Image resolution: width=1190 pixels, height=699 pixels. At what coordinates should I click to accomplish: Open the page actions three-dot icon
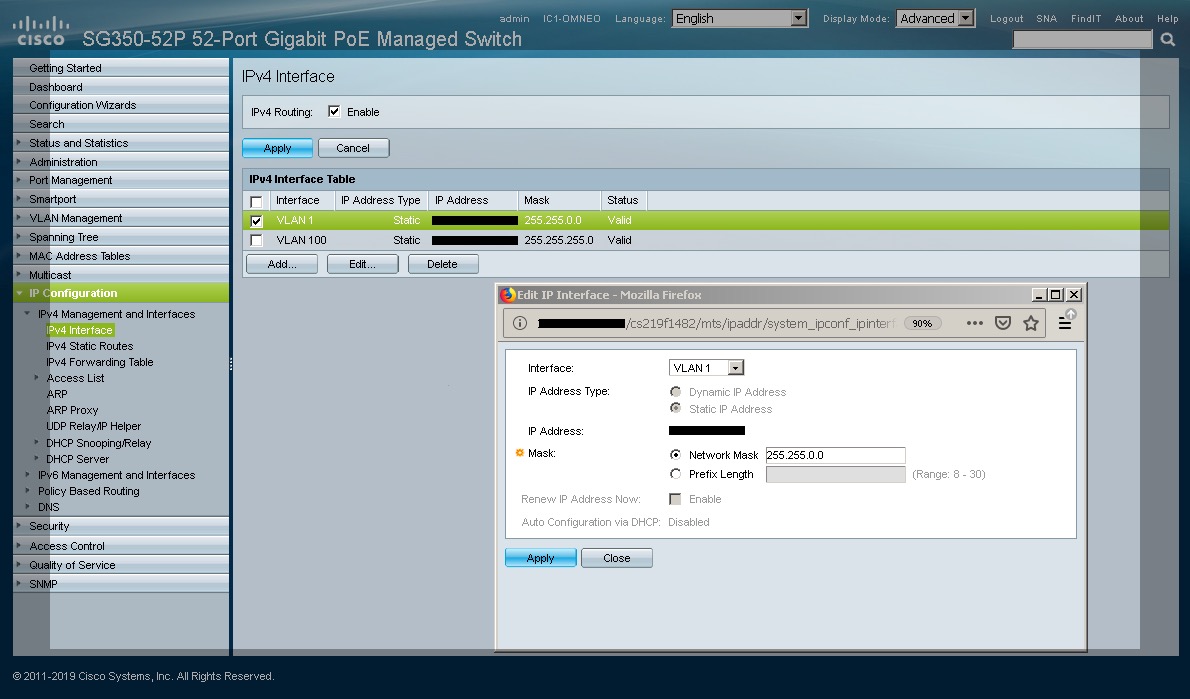point(974,323)
